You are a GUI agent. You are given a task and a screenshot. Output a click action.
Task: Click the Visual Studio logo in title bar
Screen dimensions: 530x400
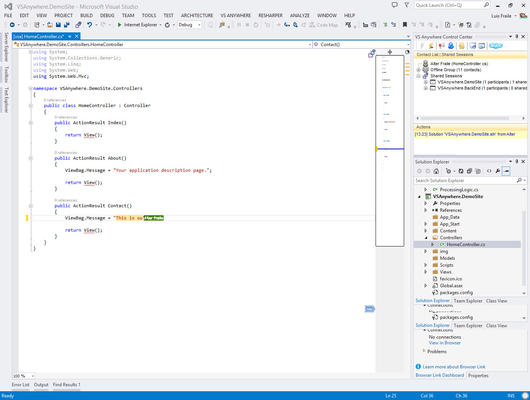coord(8,6)
